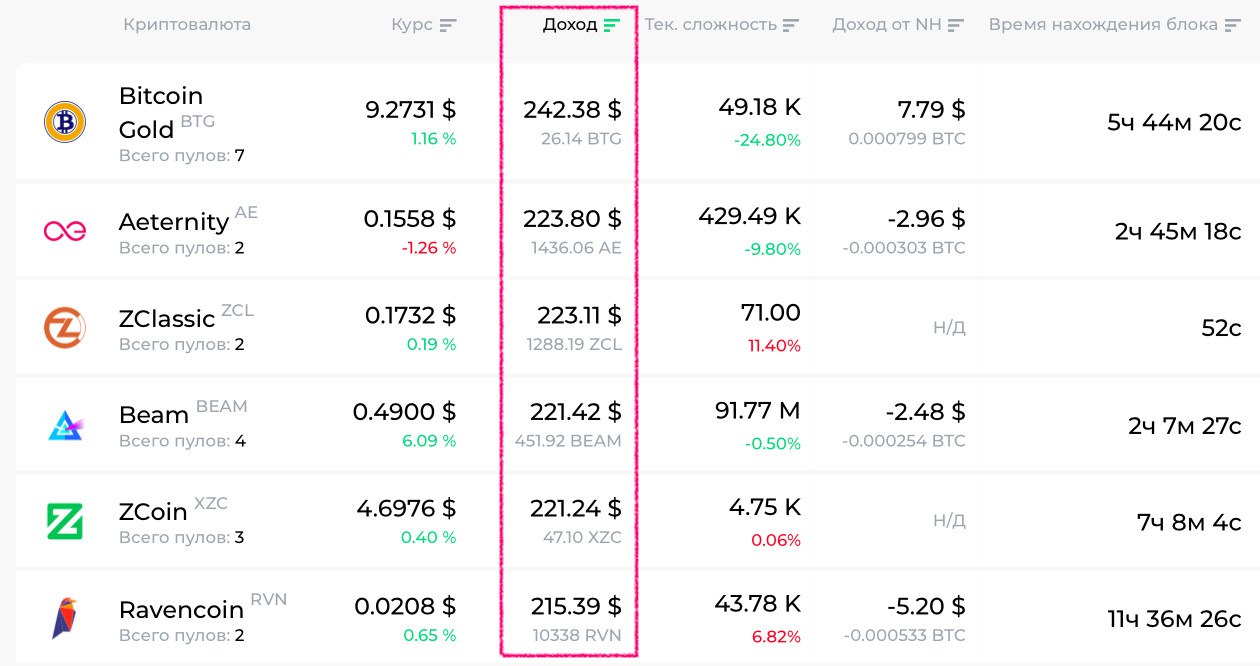
Task: Click the 223.11 $ income value
Action: [x=579, y=315]
